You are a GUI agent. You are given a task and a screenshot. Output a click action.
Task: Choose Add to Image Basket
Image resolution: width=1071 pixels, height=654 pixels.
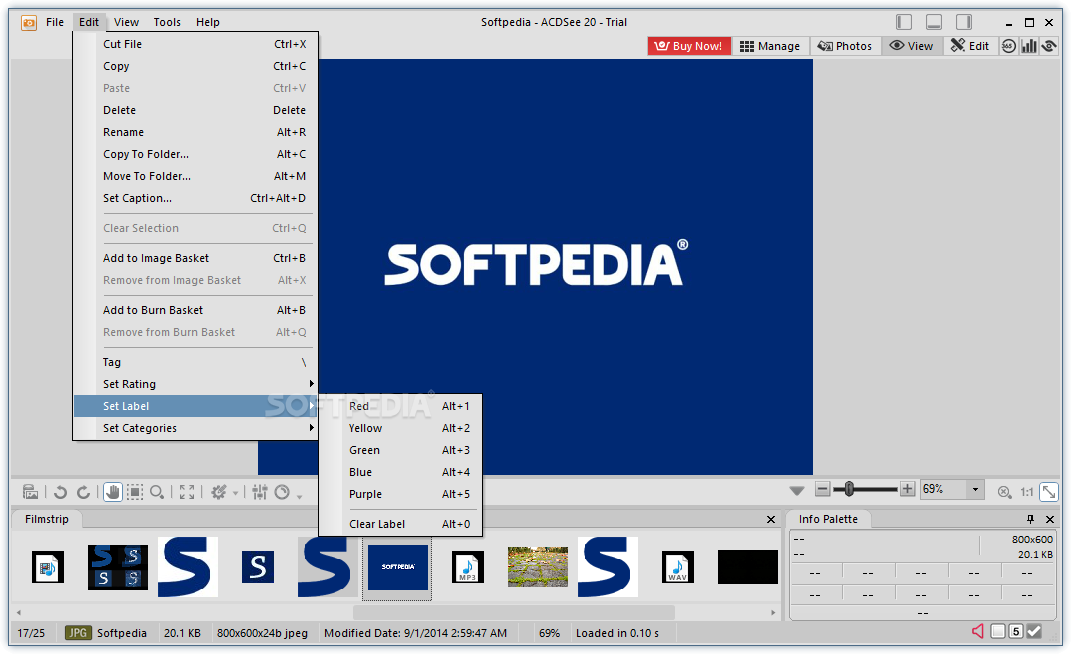(196, 258)
